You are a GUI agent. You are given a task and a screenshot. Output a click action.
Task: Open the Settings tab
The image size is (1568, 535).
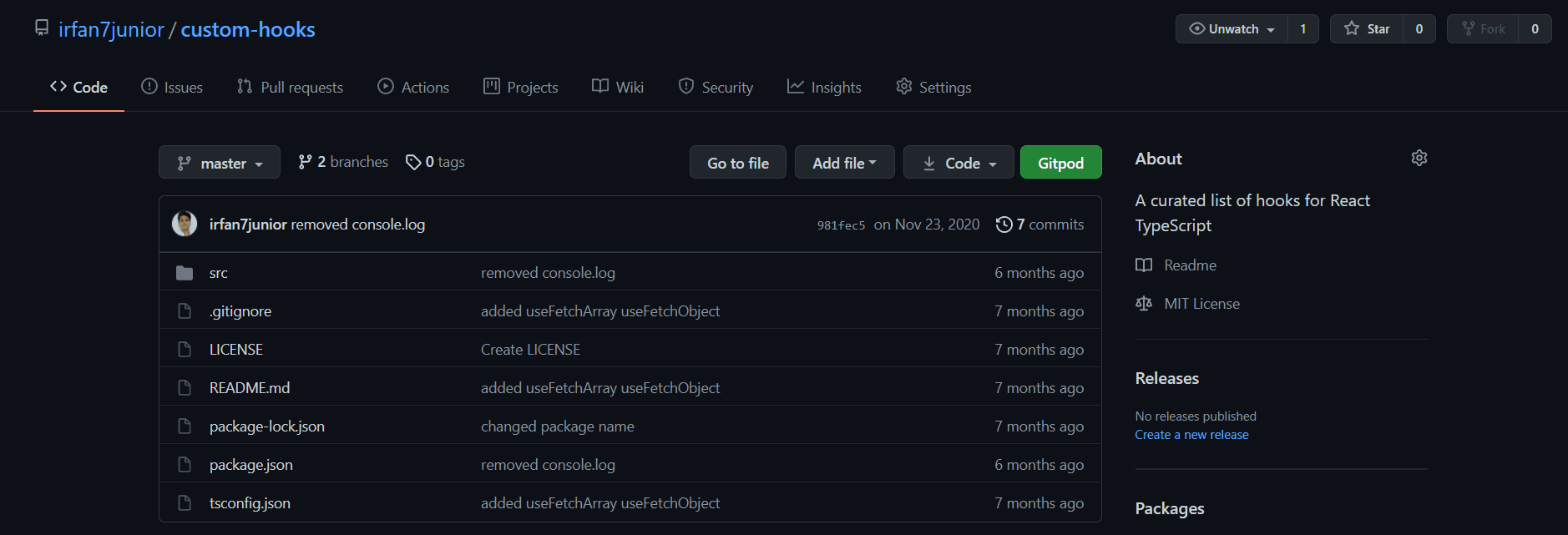[933, 87]
